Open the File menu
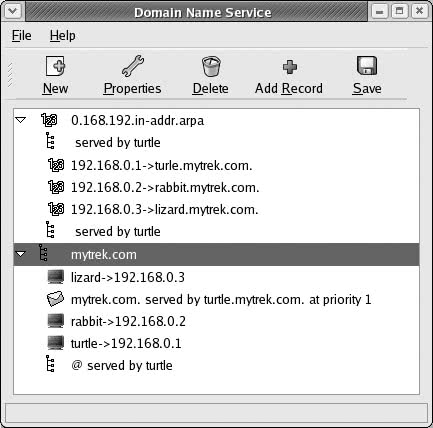433x428 pixels. click(x=22, y=35)
